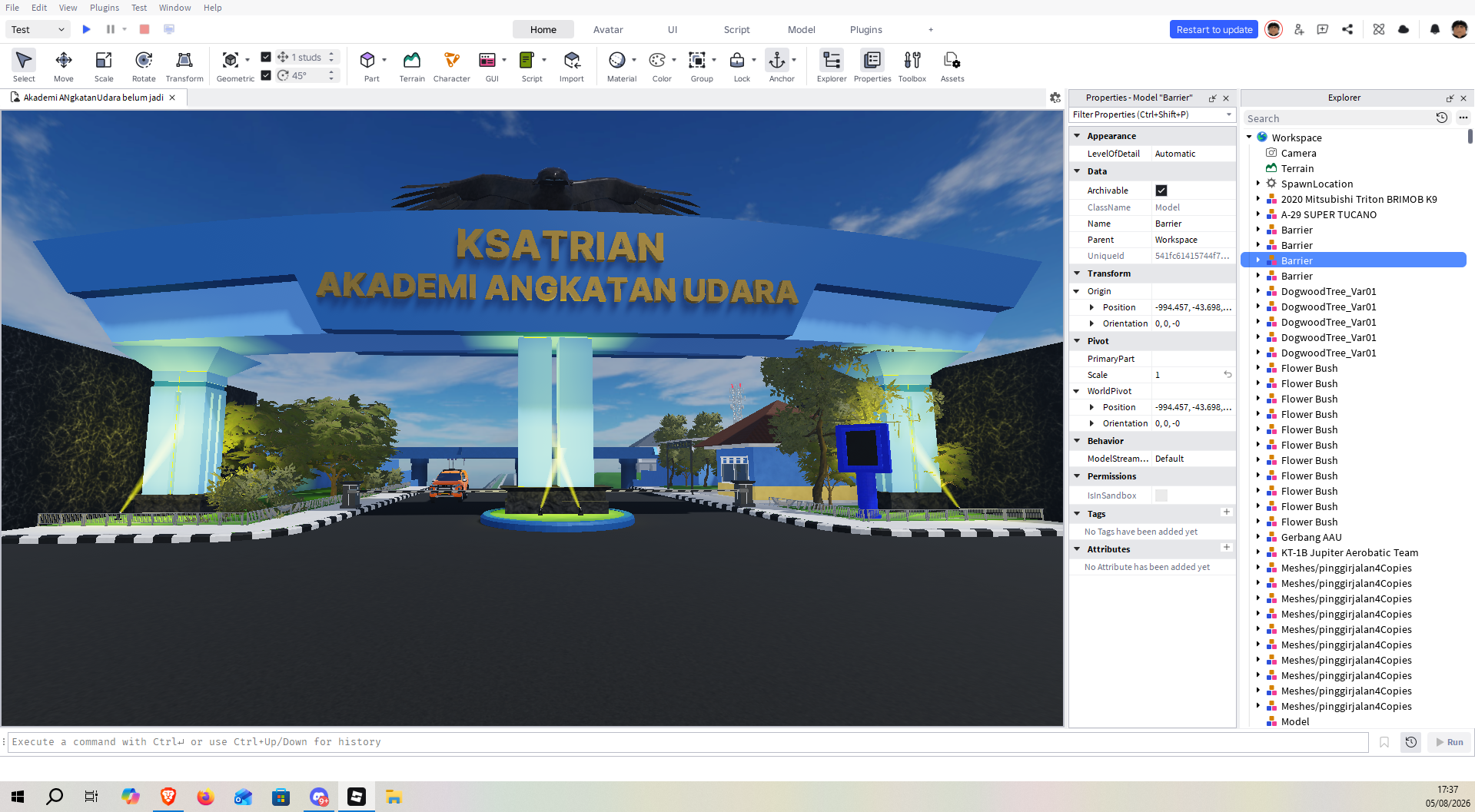Open Explorer history filter icon
This screenshot has width=1475, height=812.
(1442, 118)
